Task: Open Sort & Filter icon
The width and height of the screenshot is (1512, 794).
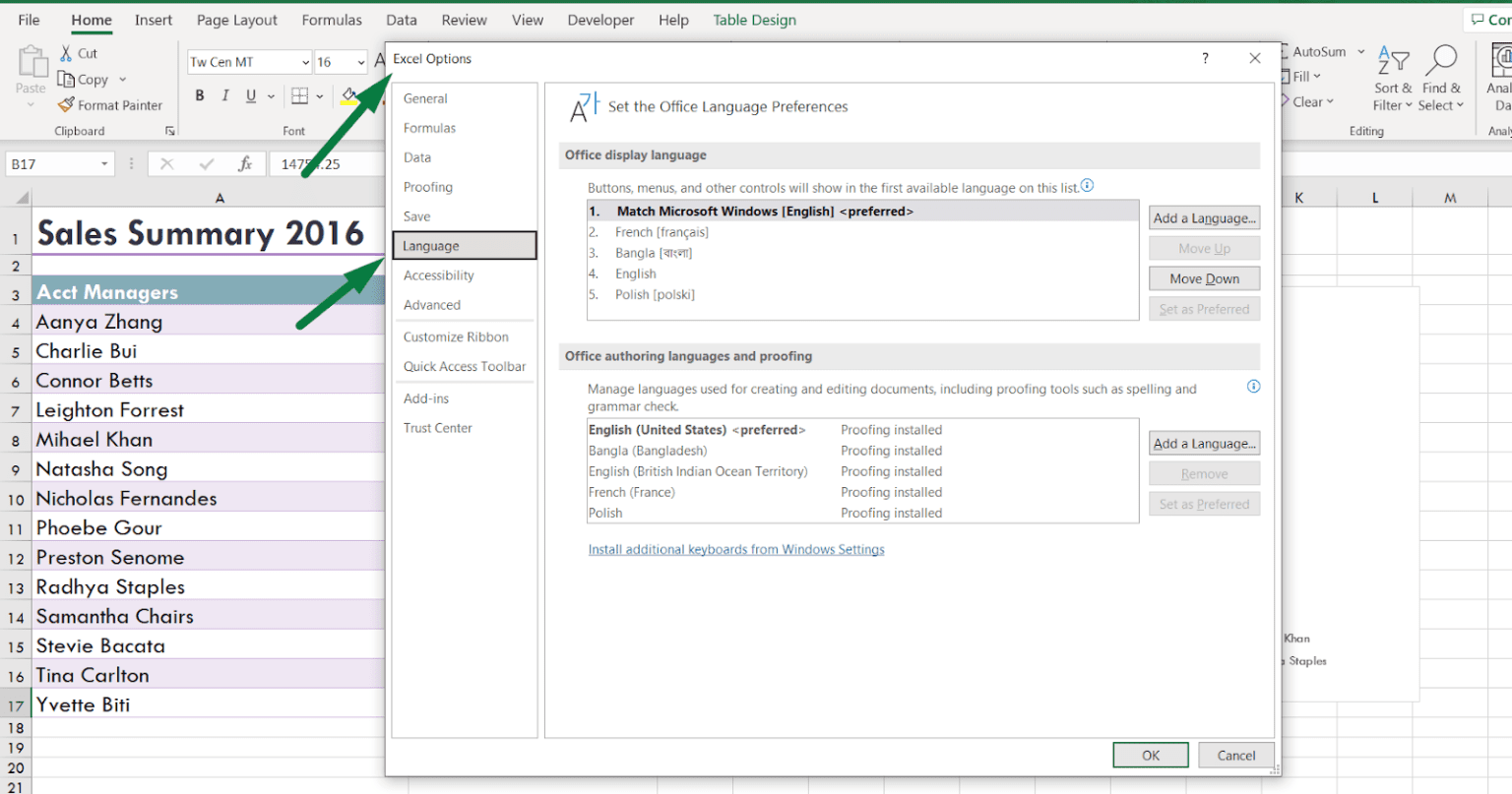Action: click(1393, 60)
